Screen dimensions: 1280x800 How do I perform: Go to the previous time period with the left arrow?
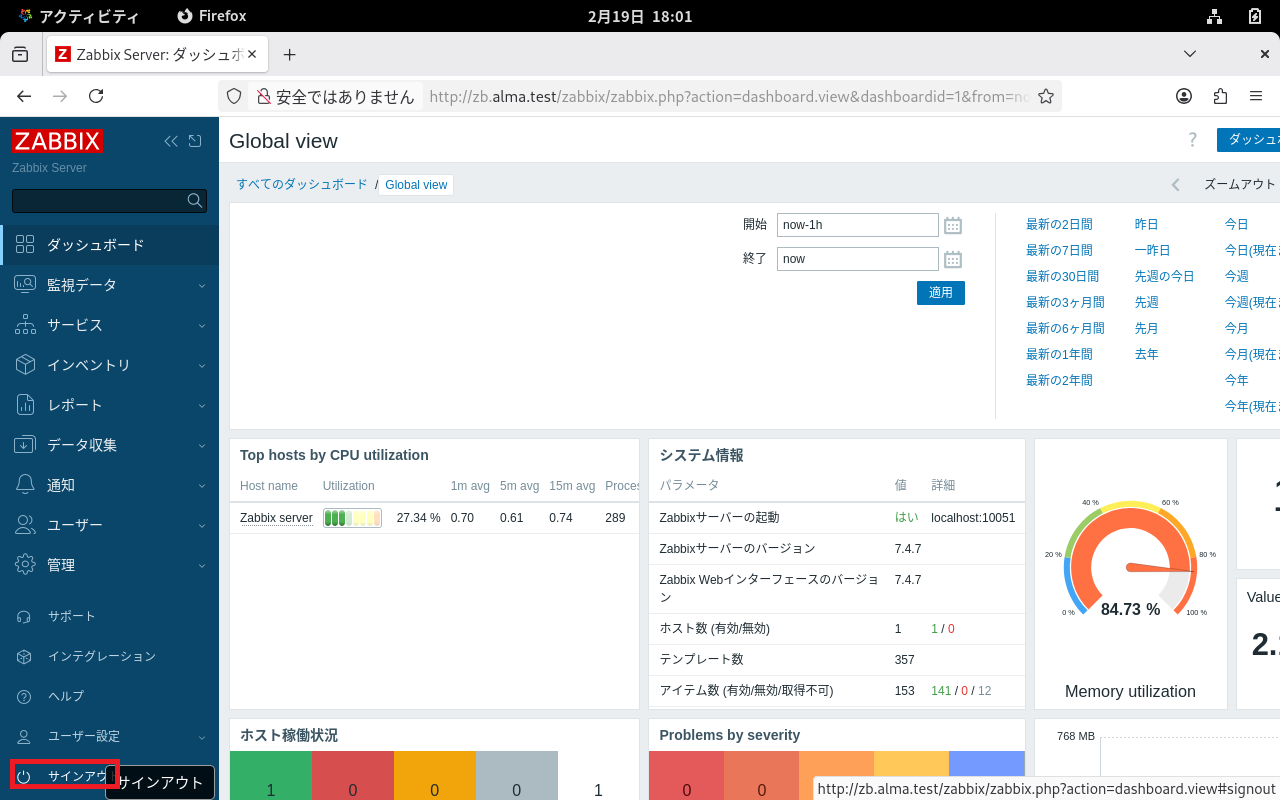coord(1176,184)
